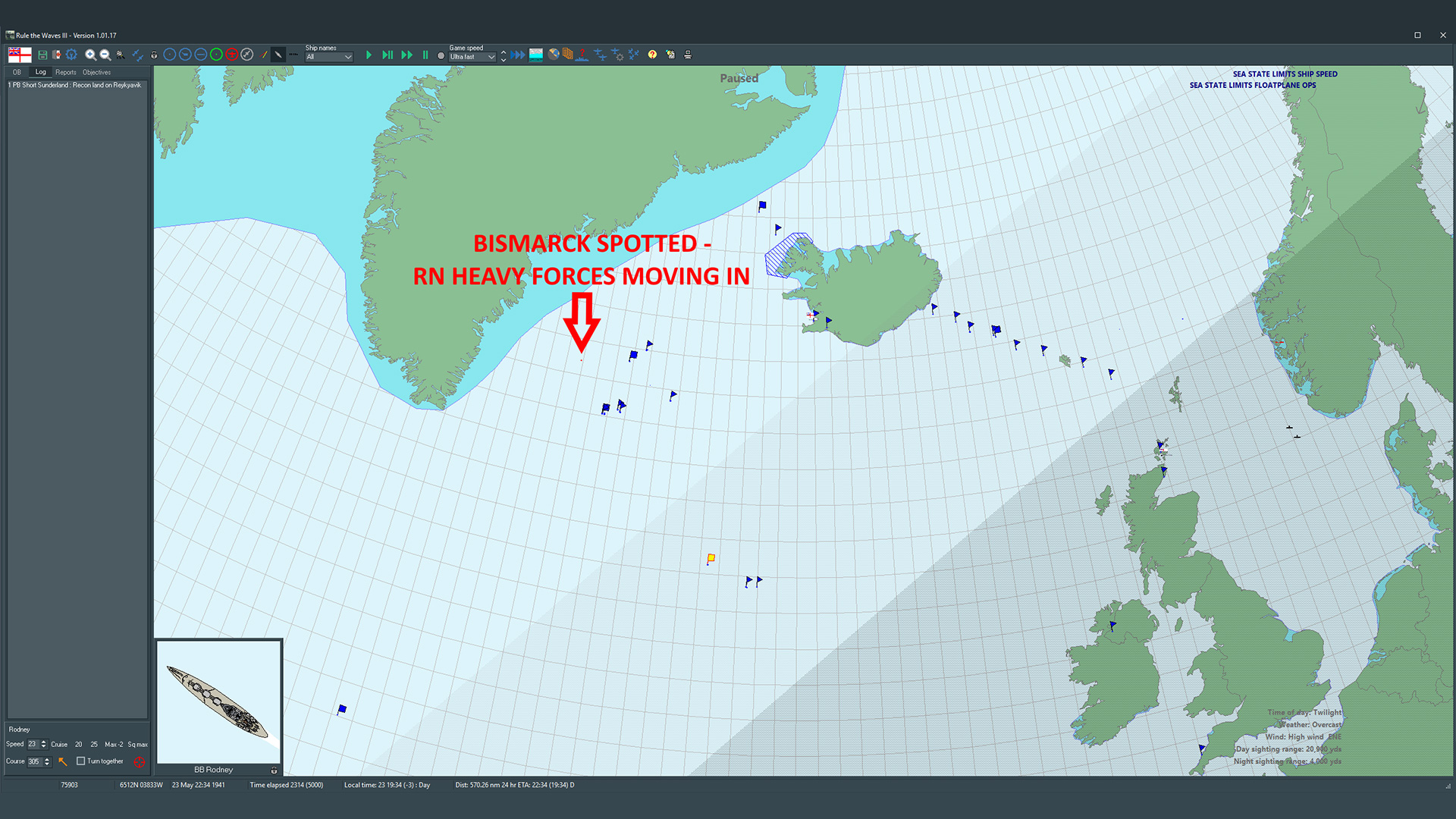The height and width of the screenshot is (819, 1456).
Task: Open the Game speed dropdown
Action: [x=472, y=57]
